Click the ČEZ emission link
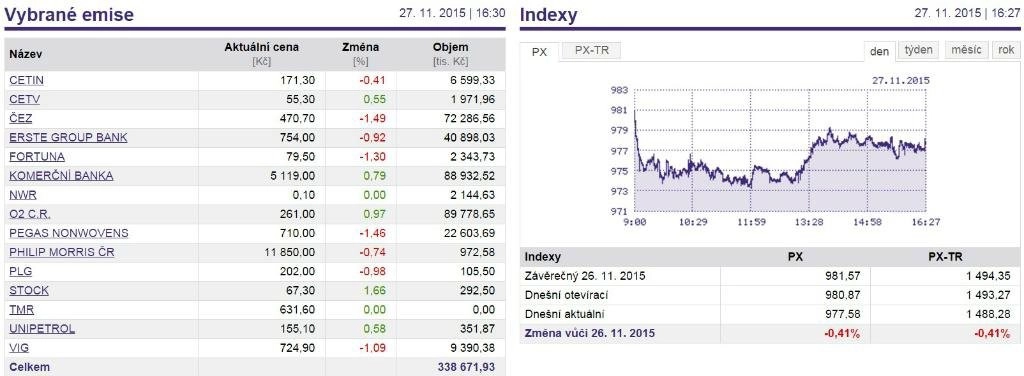The width and height of the screenshot is (1024, 376). click(x=20, y=118)
